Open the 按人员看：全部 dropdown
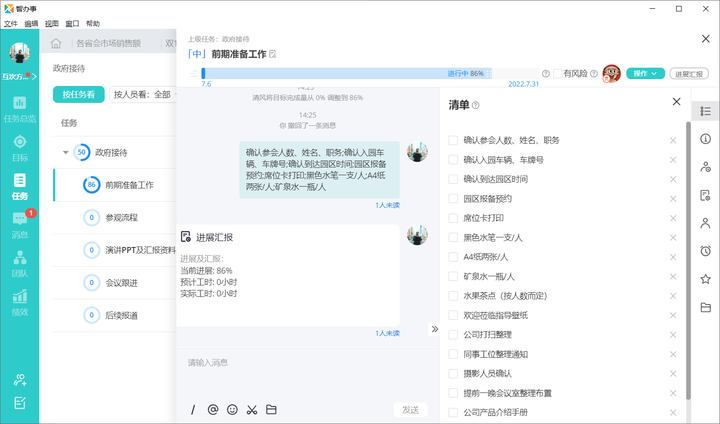 [x=143, y=95]
